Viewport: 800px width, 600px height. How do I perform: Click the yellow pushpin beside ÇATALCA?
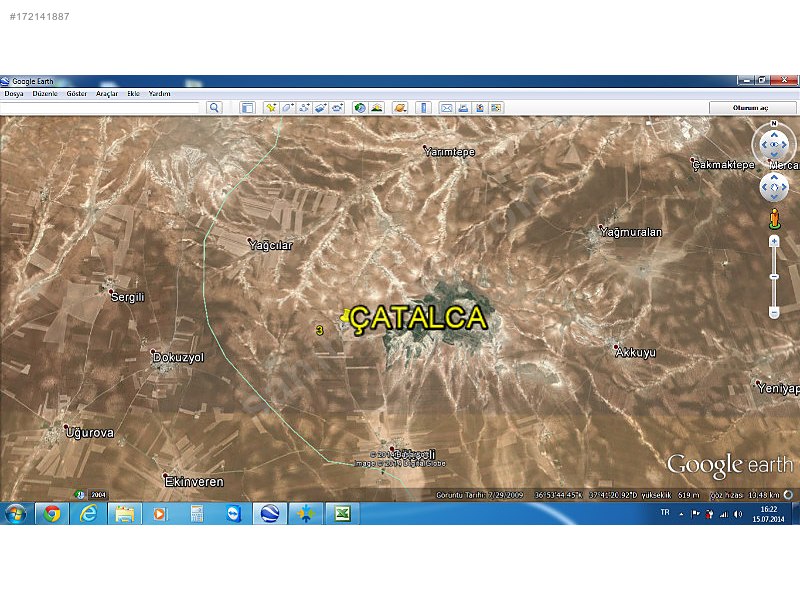click(345, 316)
